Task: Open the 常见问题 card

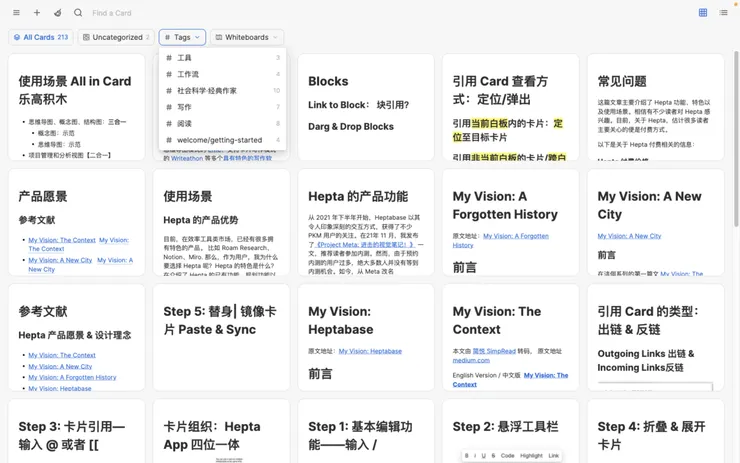Action: pyautogui.click(x=656, y=107)
